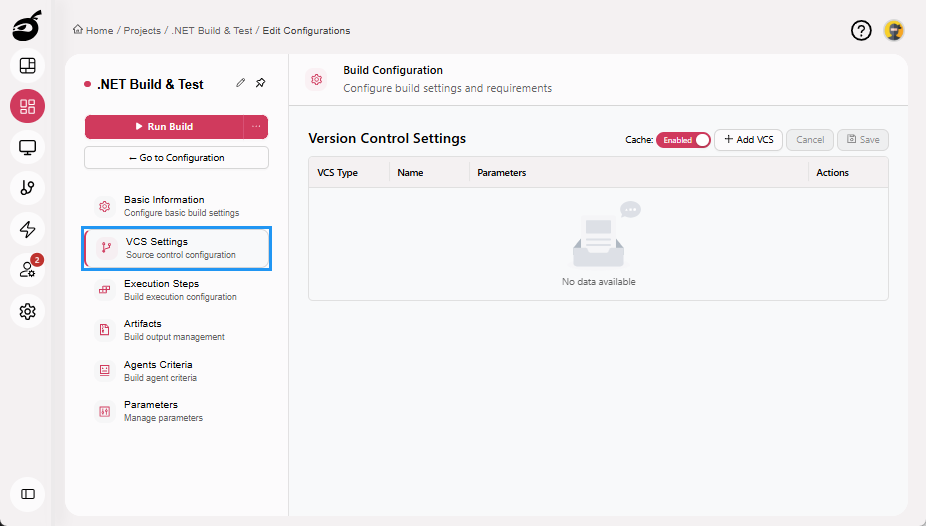Switch to Execution Steps section

177,290
